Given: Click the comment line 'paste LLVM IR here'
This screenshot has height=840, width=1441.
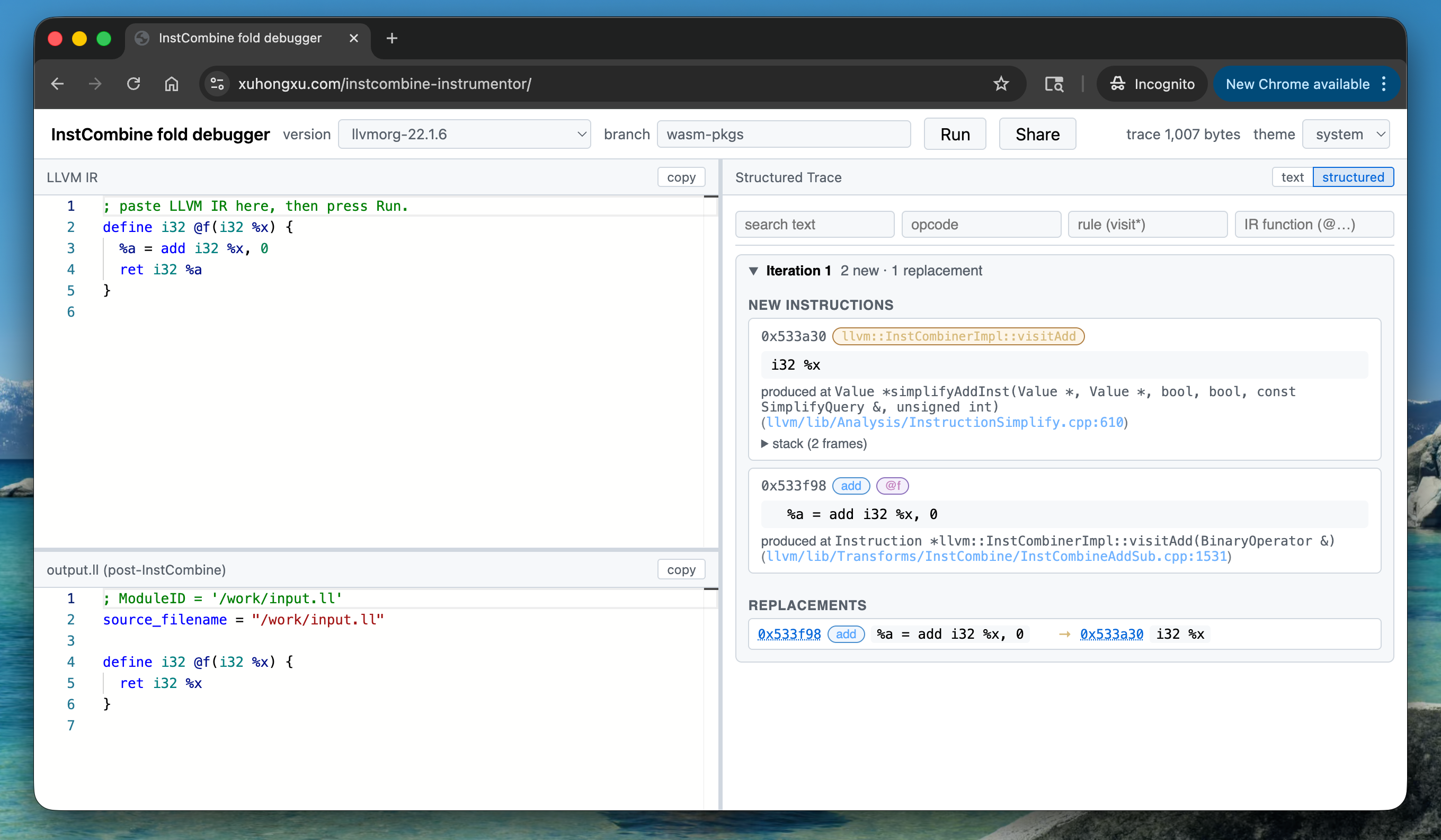Looking at the screenshot, I should pos(255,206).
